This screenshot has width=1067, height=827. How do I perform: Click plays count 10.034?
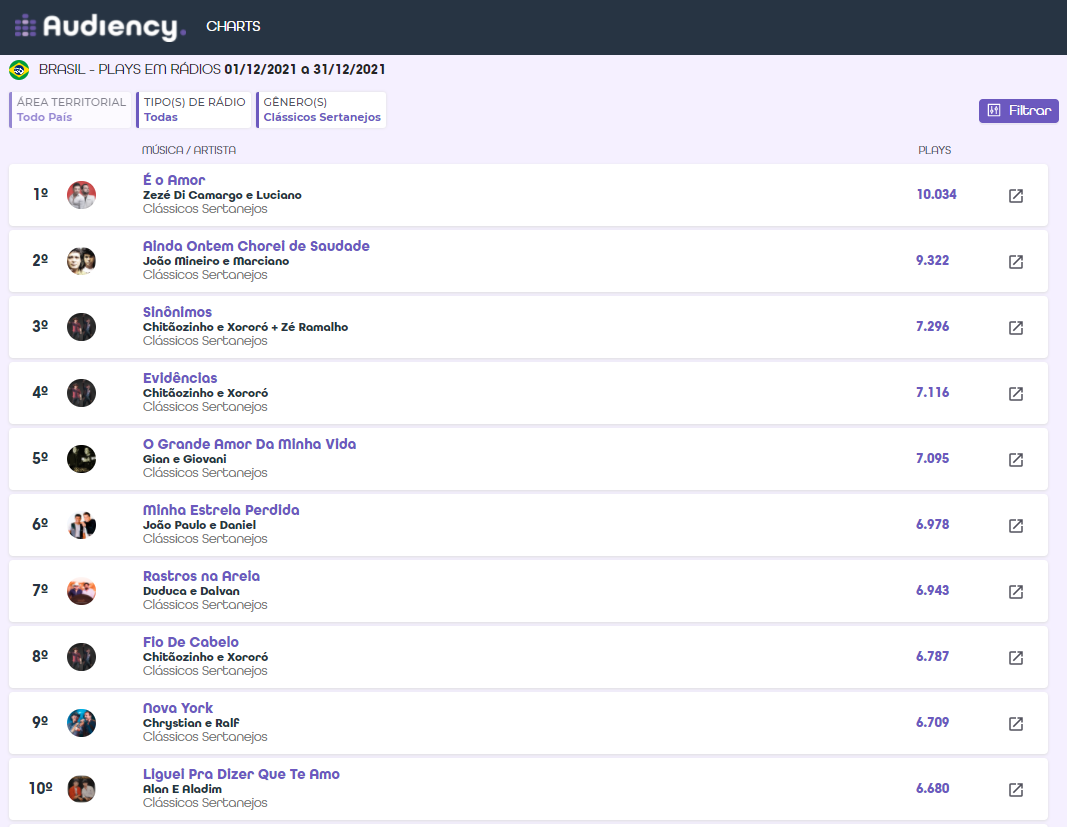tap(936, 195)
